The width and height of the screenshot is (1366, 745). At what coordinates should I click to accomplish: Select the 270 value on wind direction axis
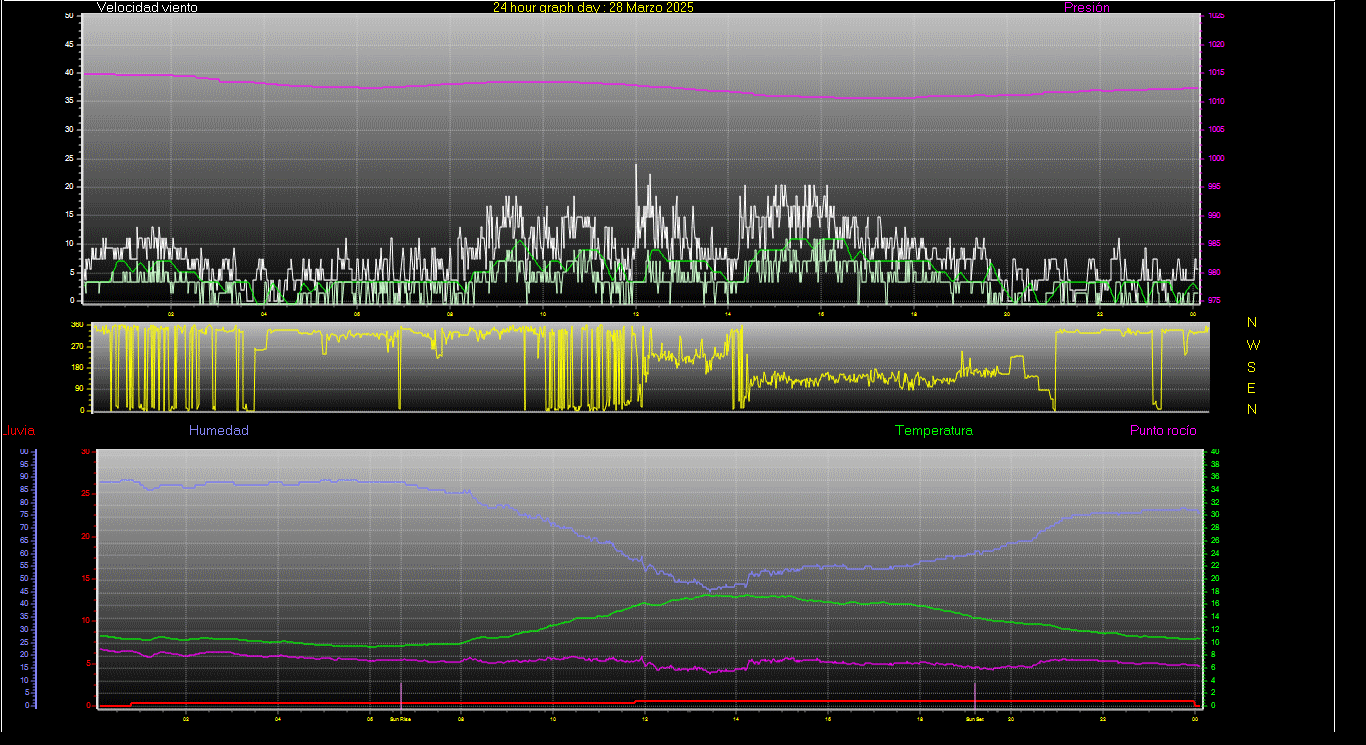pos(76,346)
